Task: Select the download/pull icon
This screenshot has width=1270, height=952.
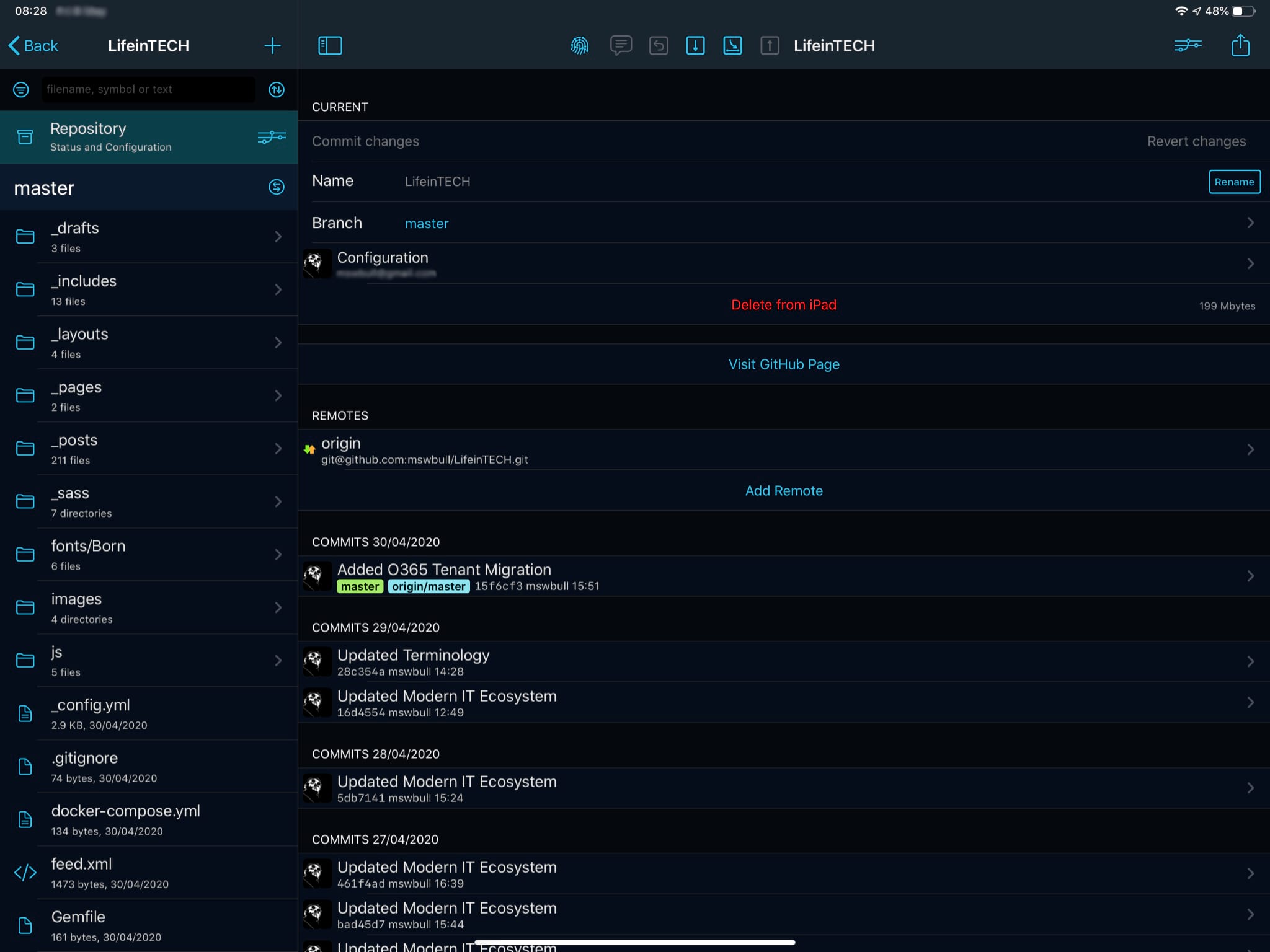Action: pyautogui.click(x=694, y=44)
